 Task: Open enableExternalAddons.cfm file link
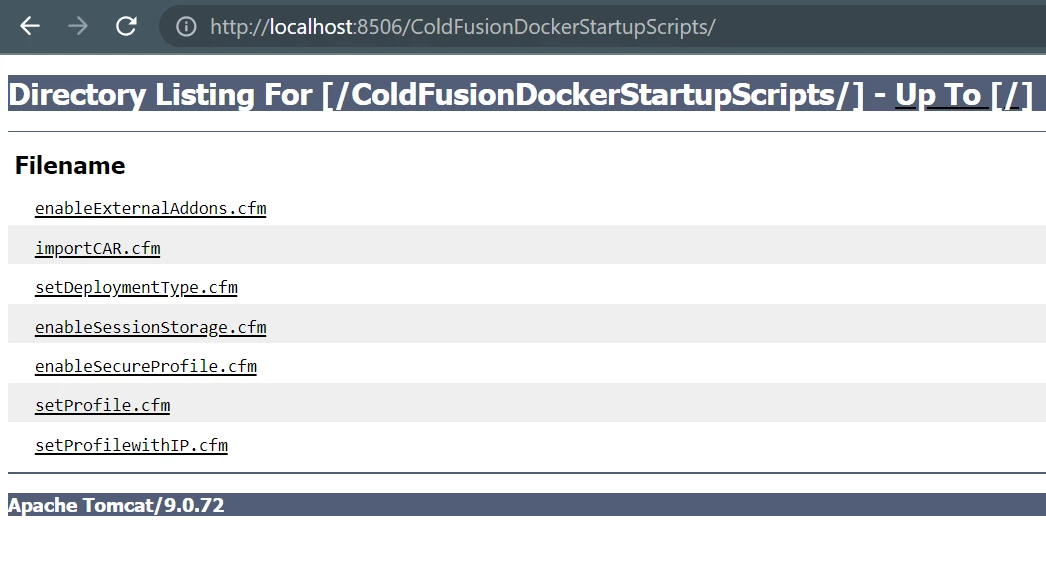(150, 209)
